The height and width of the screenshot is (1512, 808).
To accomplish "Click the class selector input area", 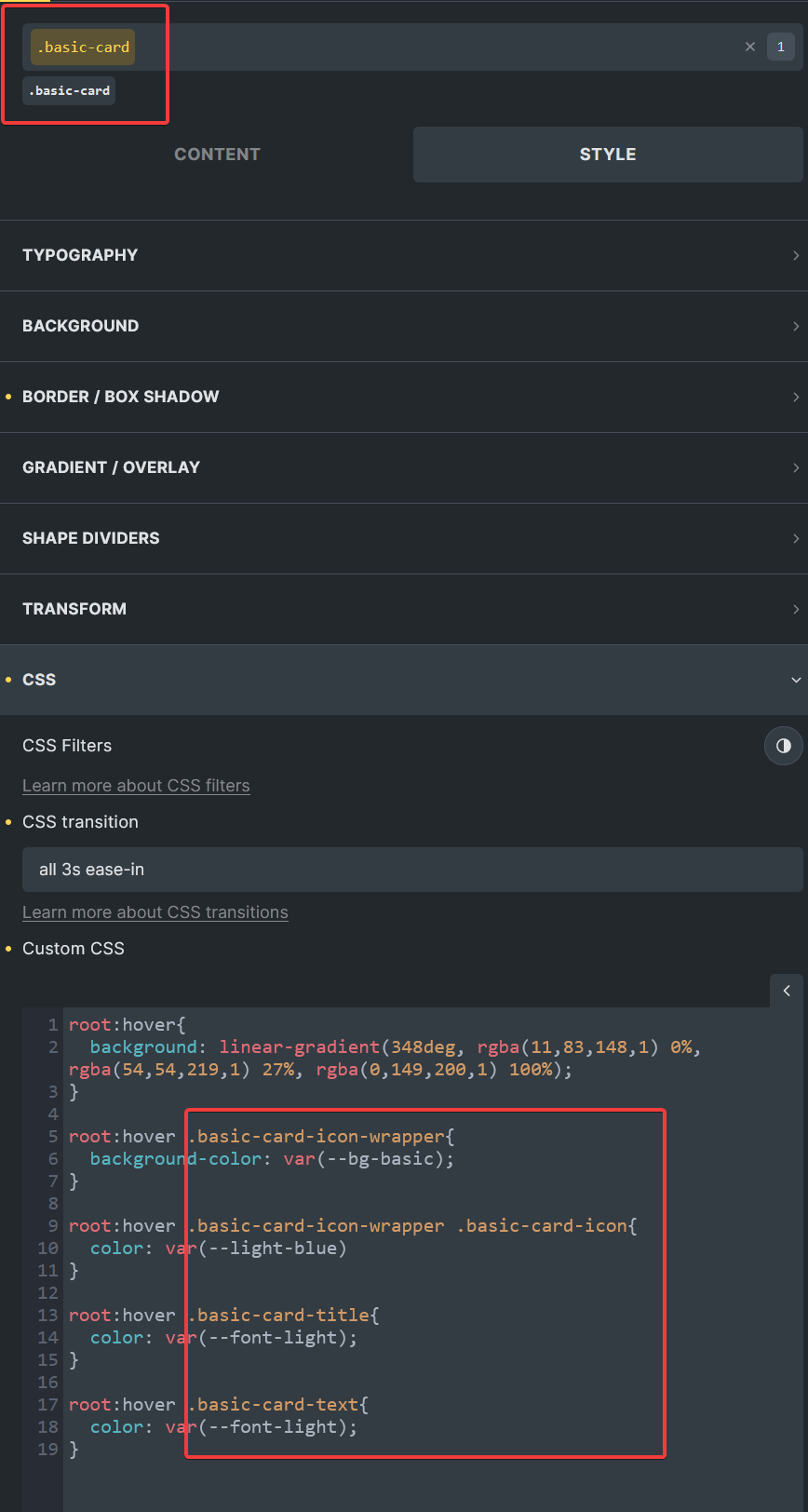I will coord(438,47).
